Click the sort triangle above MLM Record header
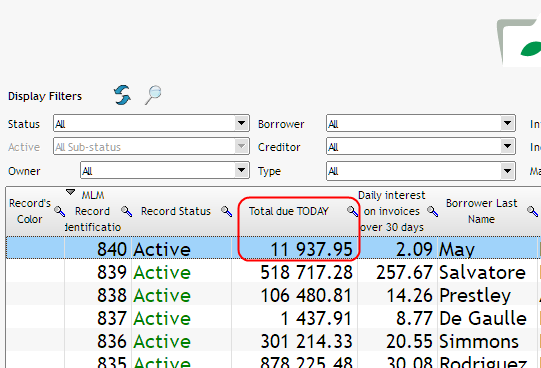541x368 pixels. [70, 192]
